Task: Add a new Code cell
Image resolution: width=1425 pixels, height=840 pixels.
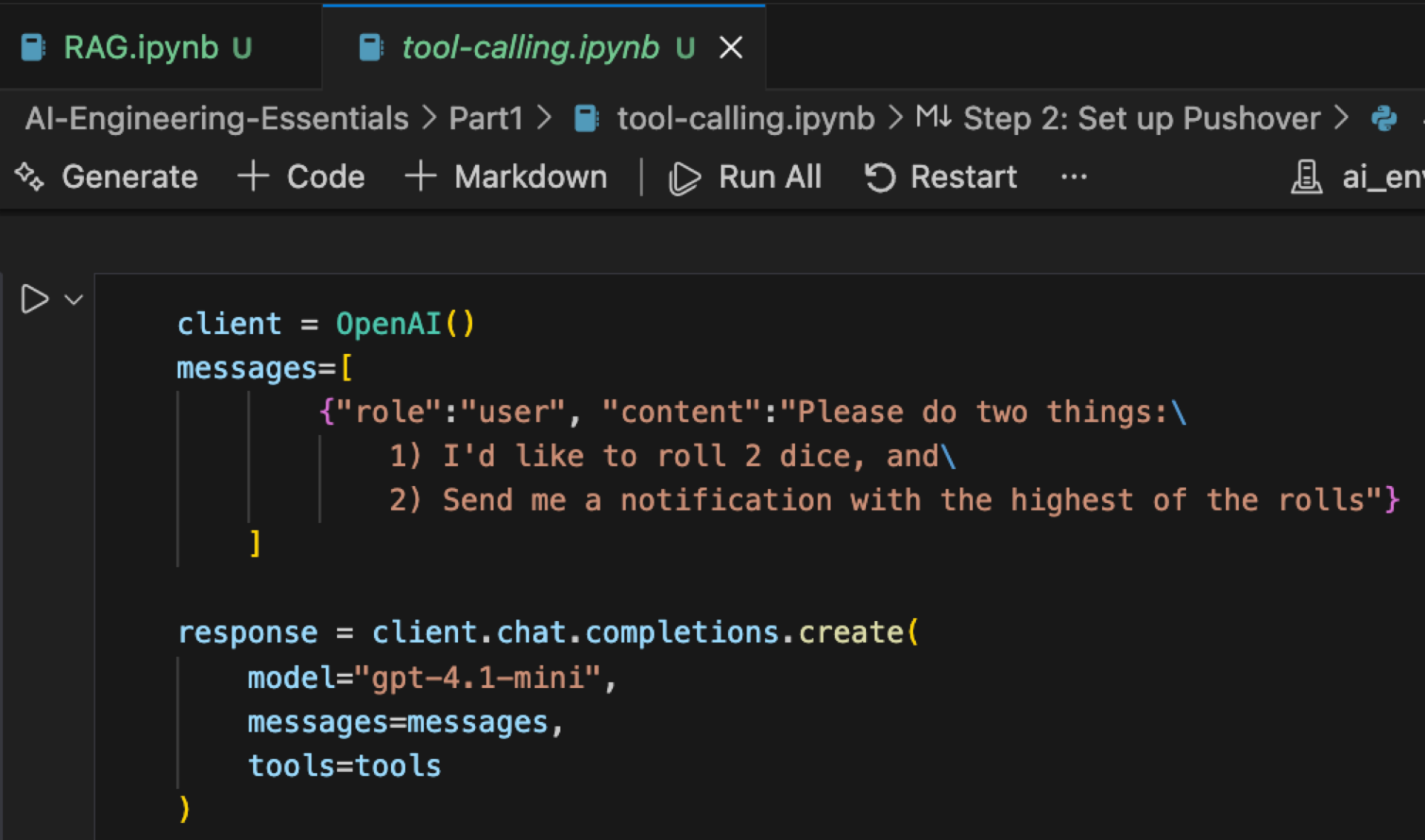Action: [x=301, y=177]
